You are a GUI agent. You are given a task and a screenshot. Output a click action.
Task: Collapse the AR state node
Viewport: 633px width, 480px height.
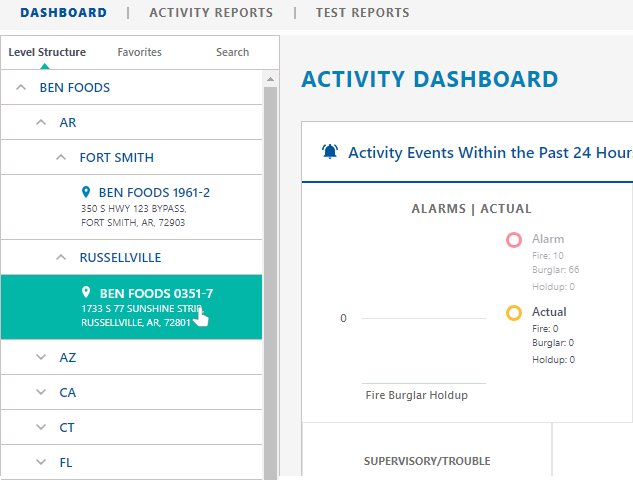(41, 123)
